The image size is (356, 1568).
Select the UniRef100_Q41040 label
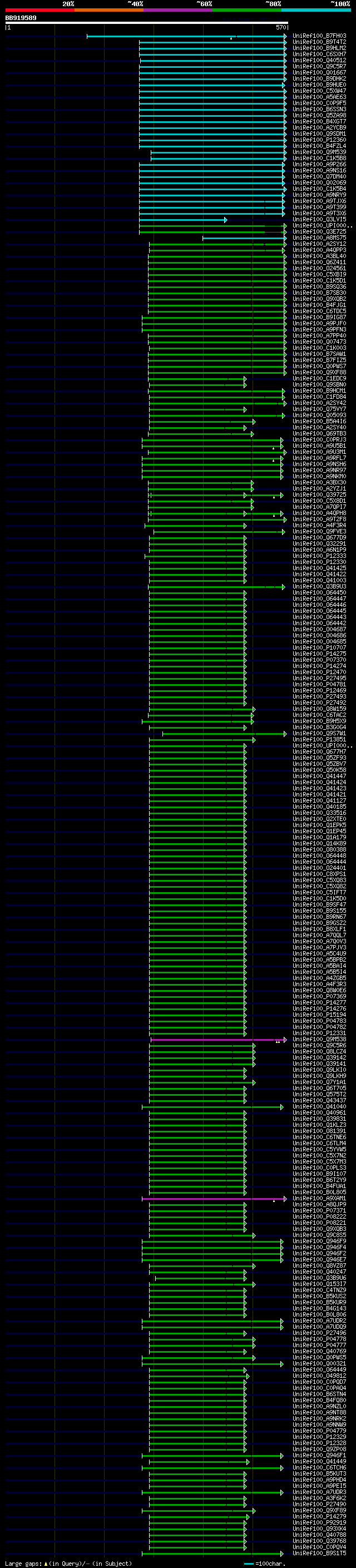319,1106
